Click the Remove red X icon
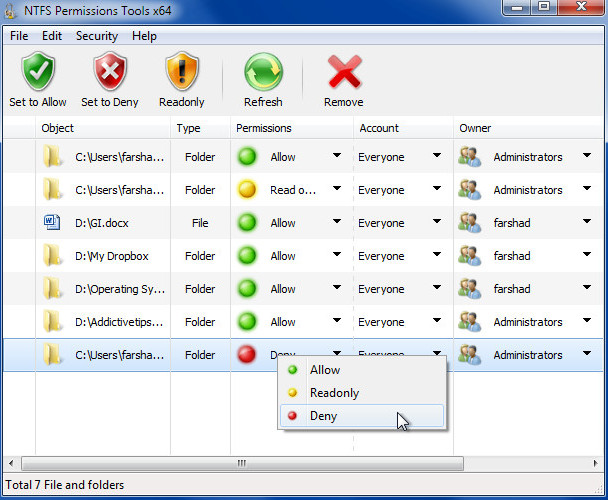Screen dimensions: 608x500 (x=344, y=72)
